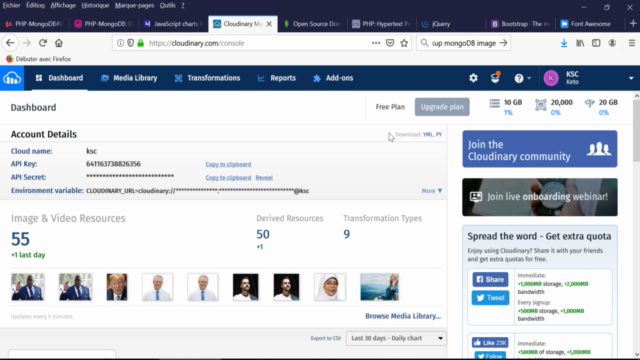Click the Tweet button
This screenshot has height=360, width=640.
[x=490, y=298]
